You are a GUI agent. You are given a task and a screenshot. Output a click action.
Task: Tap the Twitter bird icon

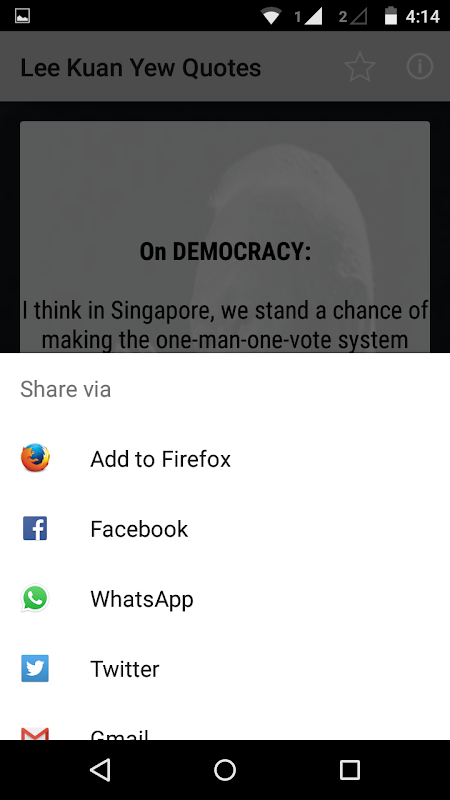click(35, 668)
